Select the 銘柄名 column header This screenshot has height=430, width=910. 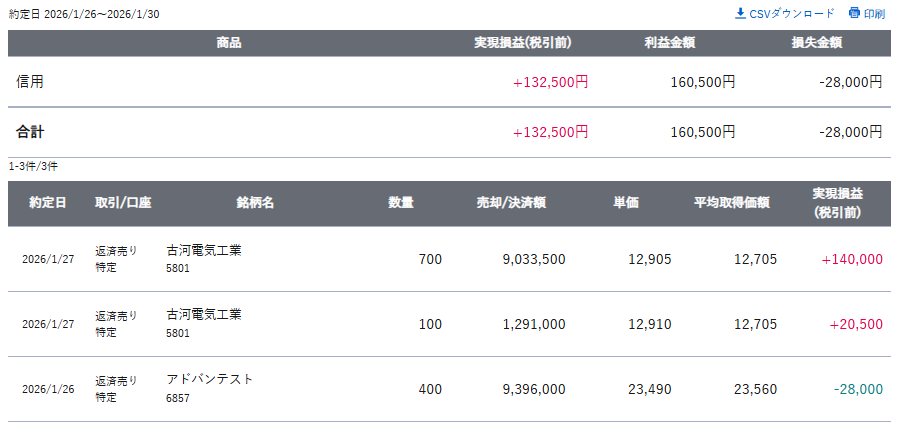(255, 203)
